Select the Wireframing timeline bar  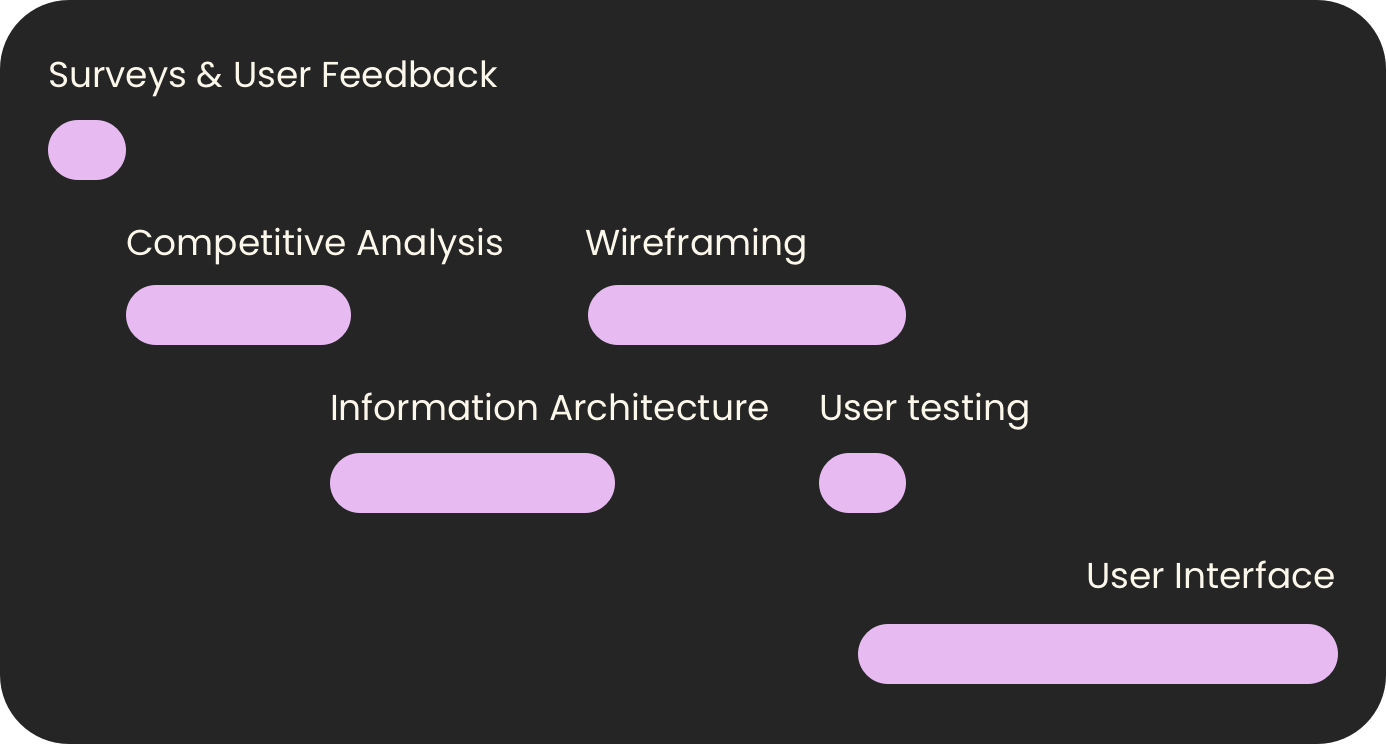pos(747,315)
